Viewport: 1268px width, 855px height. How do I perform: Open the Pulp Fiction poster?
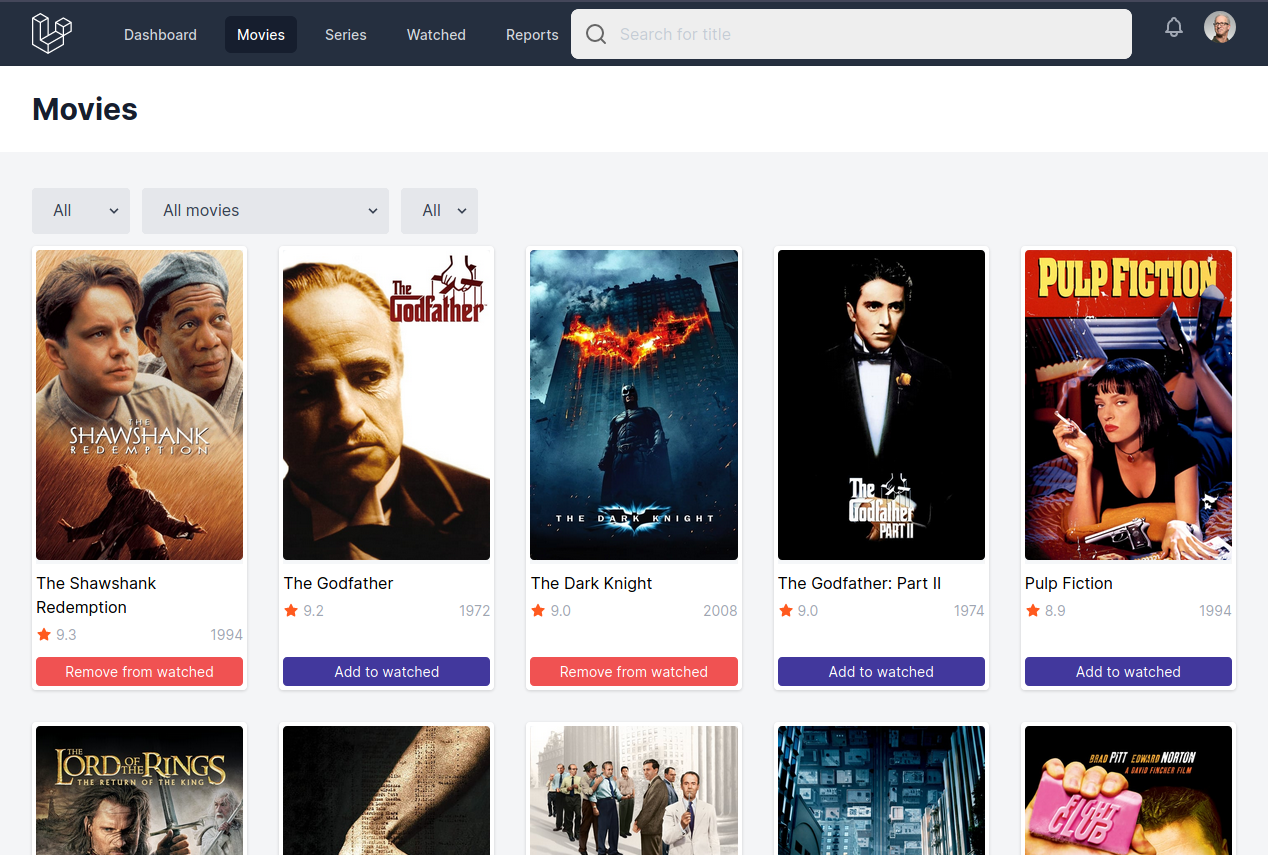1128,405
